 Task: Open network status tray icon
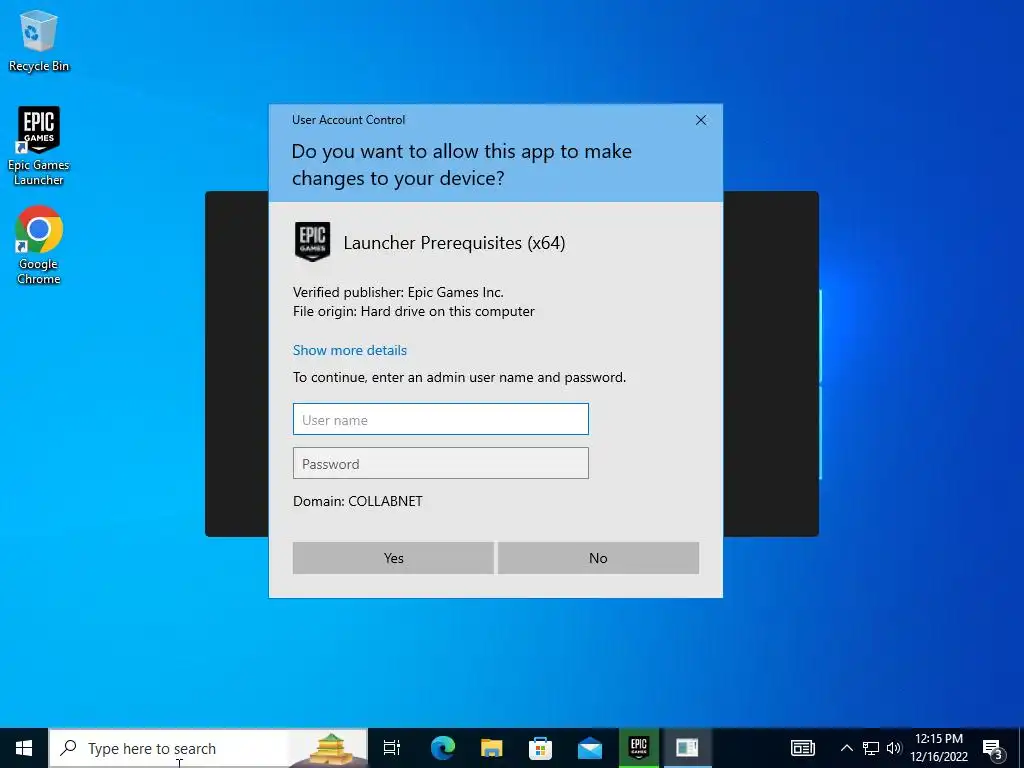[x=871, y=748]
